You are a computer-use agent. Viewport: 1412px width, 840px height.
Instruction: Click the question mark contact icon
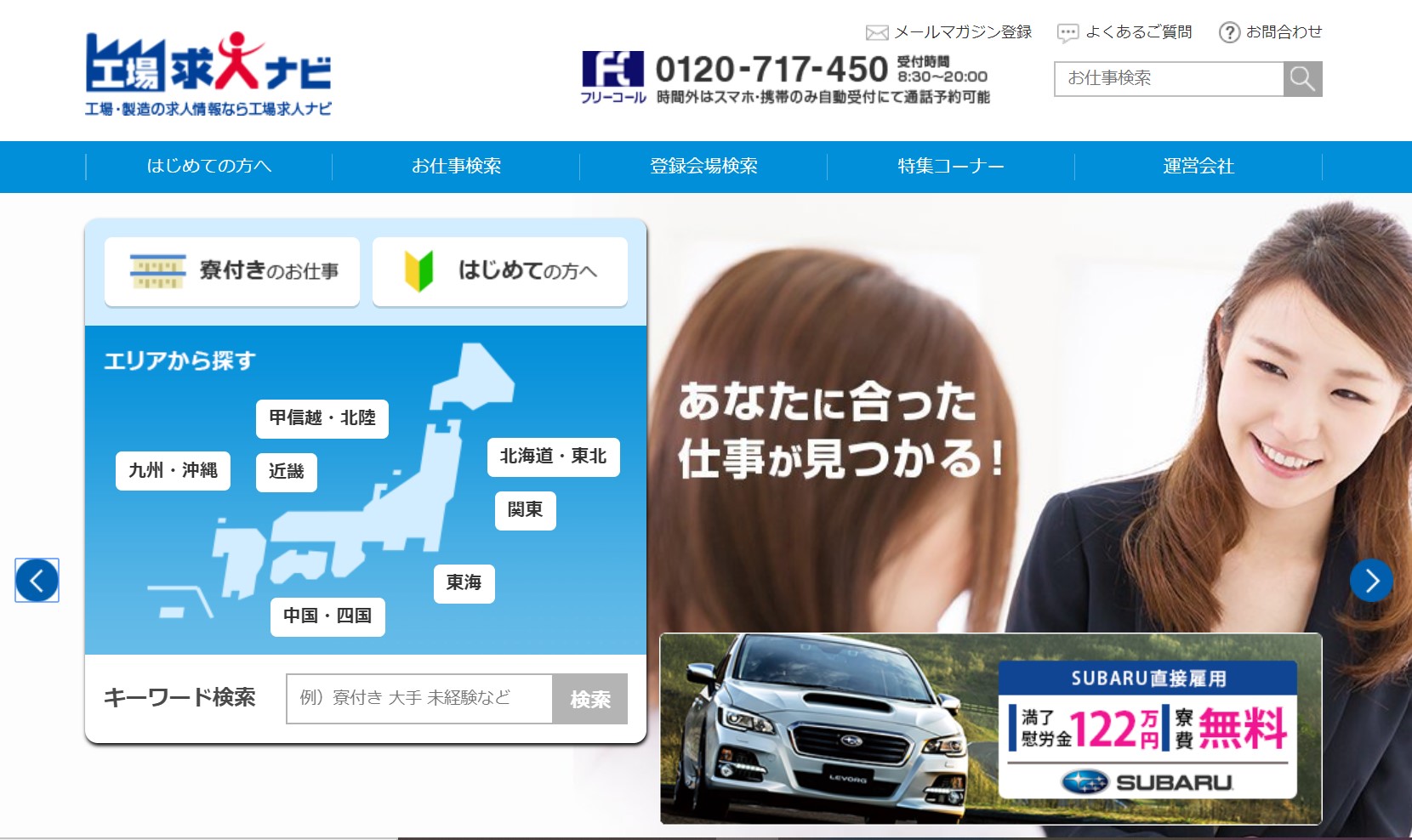tap(1229, 33)
